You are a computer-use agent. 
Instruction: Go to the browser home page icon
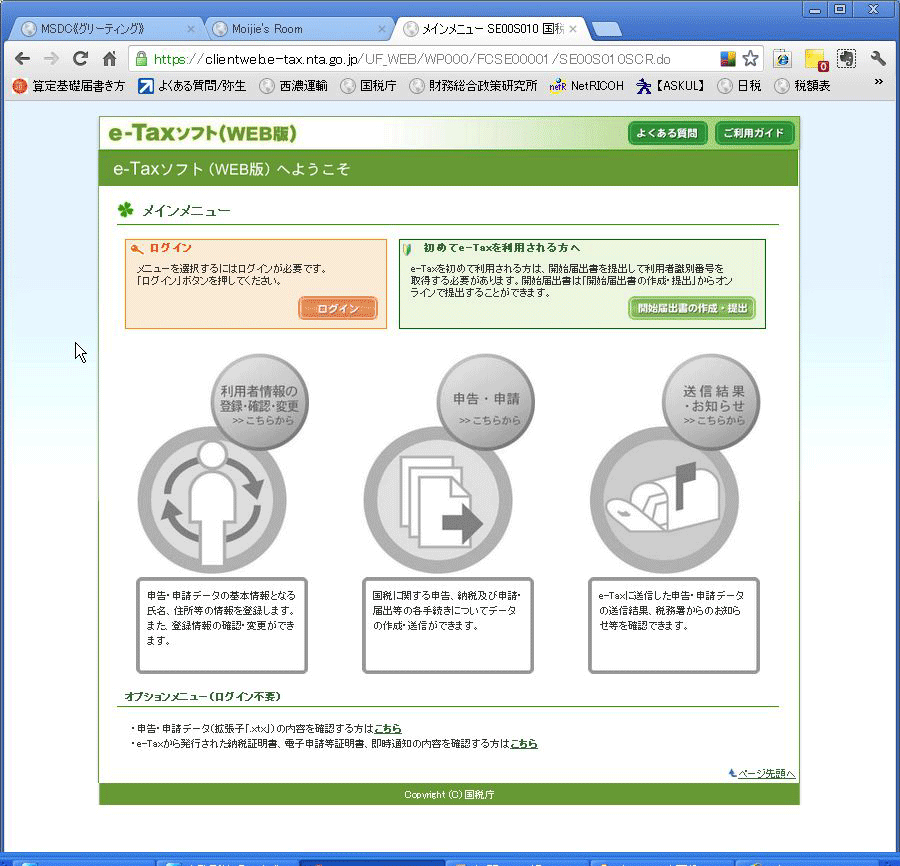110,59
